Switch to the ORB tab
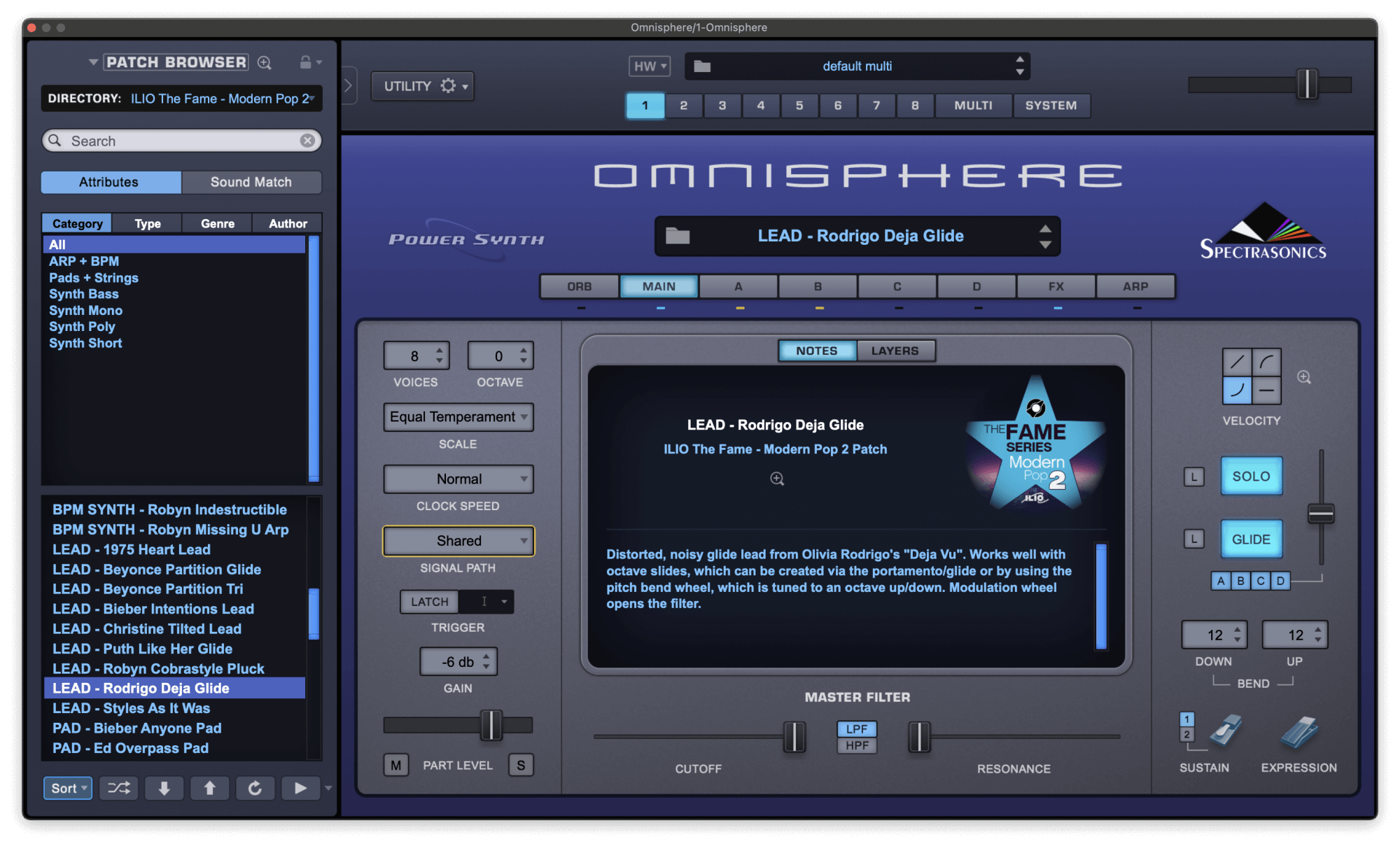This screenshot has height=846, width=1400. click(580, 287)
